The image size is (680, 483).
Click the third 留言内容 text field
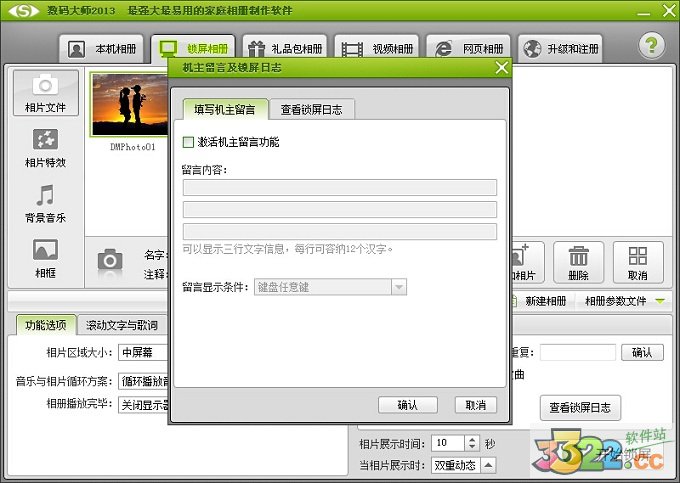340,232
